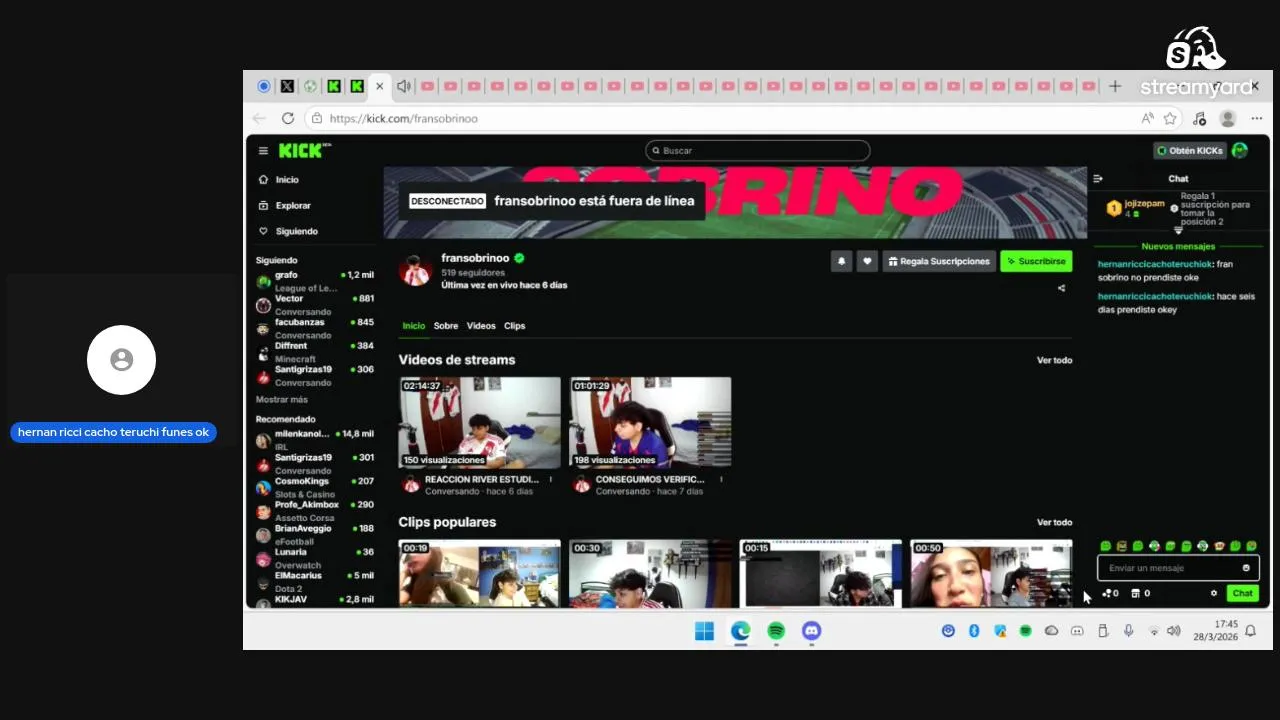Open Explorar in the sidebar
1280x720 pixels.
pyautogui.click(x=284, y=206)
